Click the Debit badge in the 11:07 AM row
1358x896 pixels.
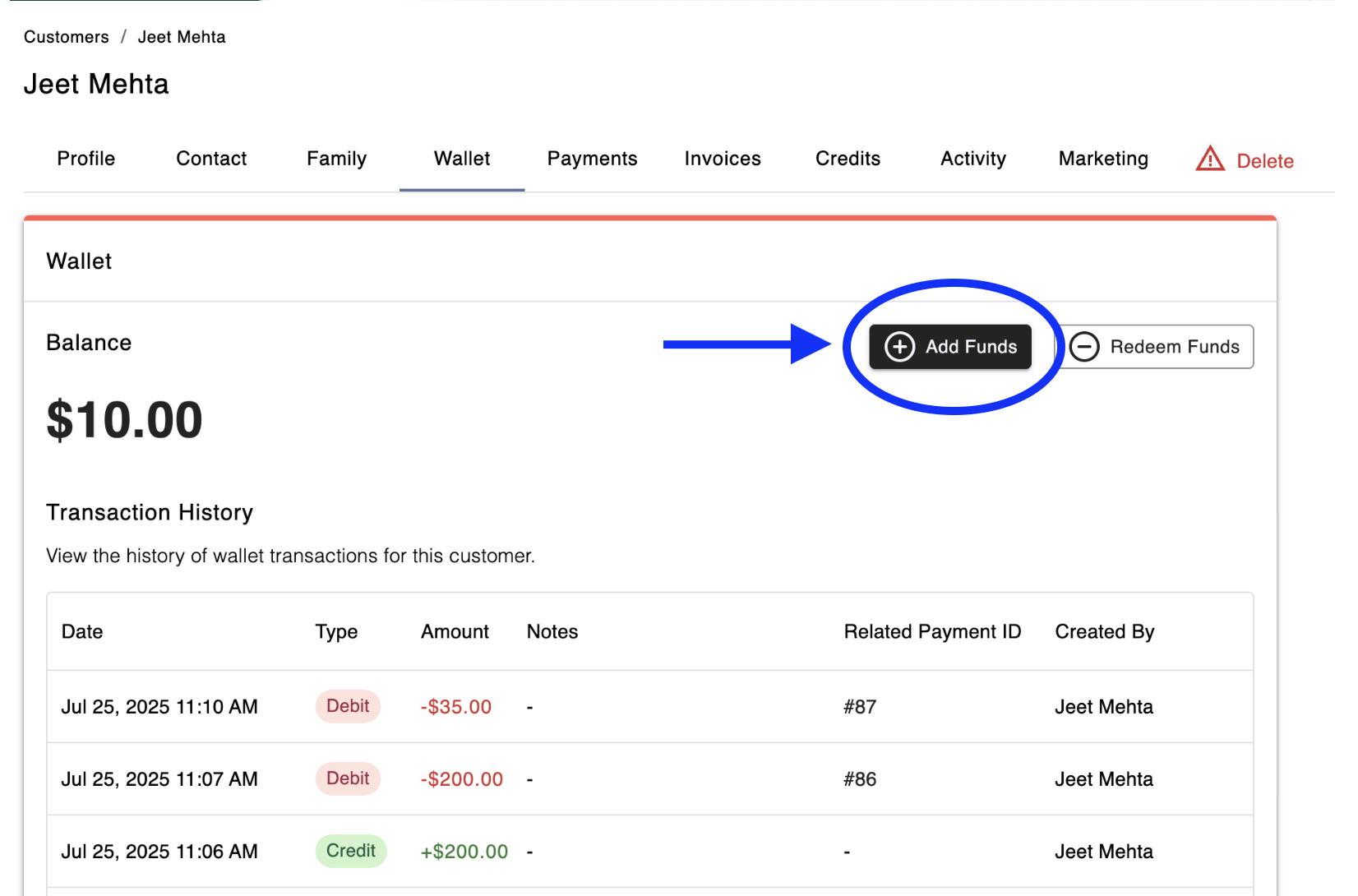(x=348, y=778)
